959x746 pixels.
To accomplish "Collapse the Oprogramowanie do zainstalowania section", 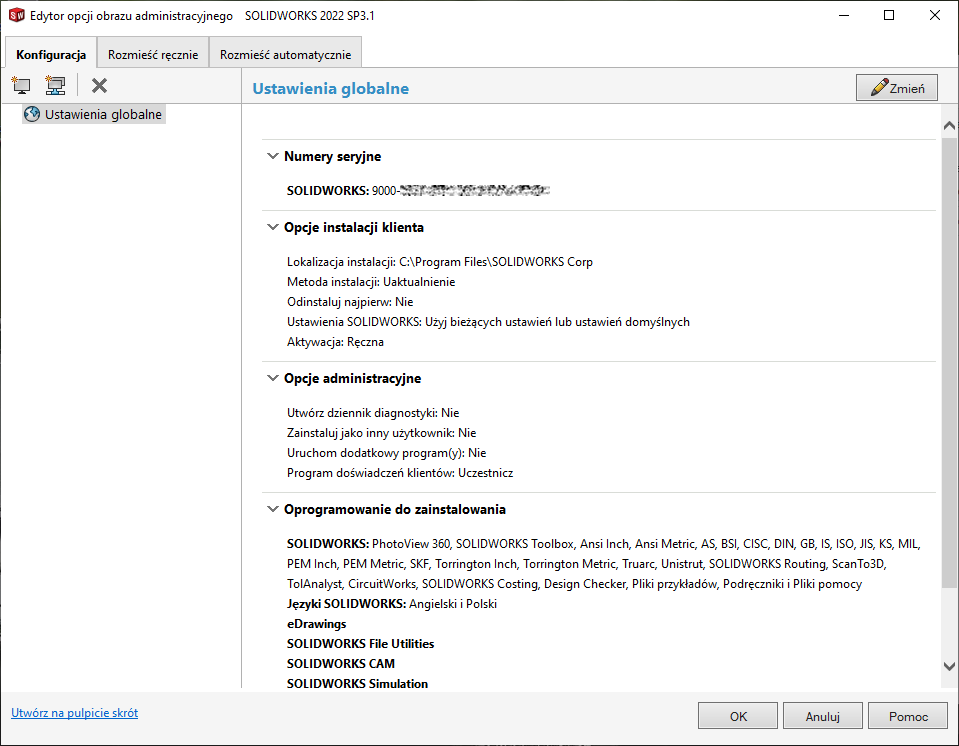I will 272,508.
